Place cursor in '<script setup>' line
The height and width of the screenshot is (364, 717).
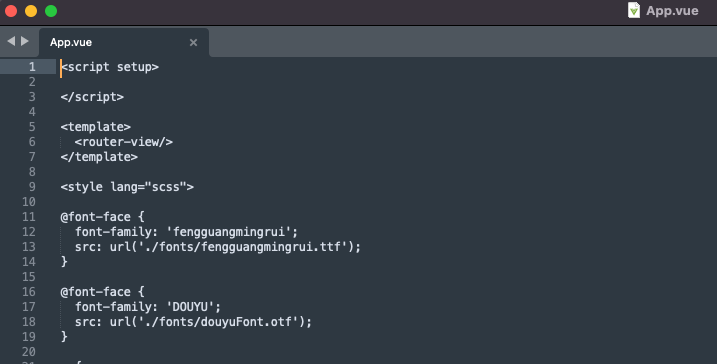coord(110,67)
